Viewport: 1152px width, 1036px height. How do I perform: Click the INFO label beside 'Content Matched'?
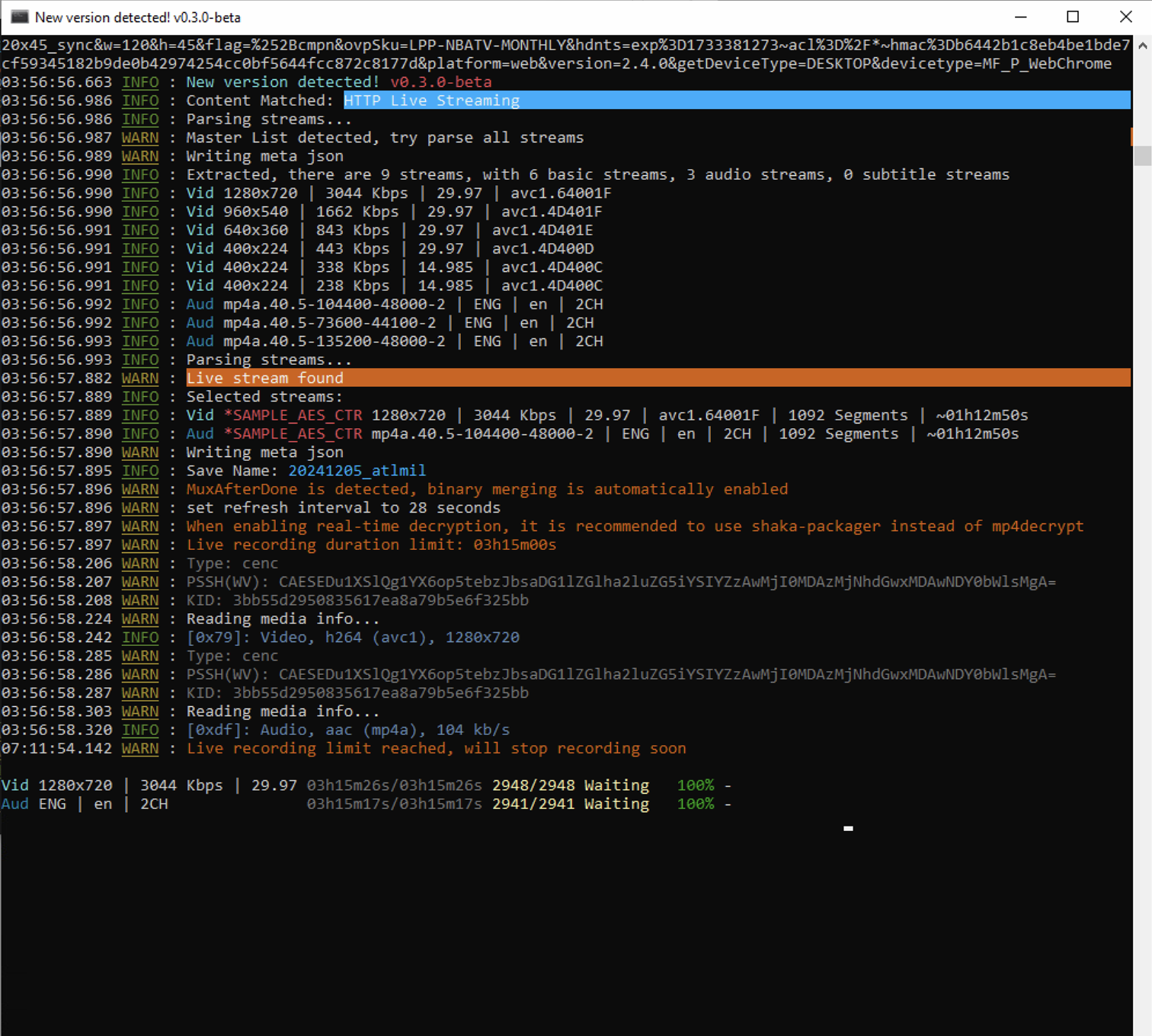click(x=140, y=101)
